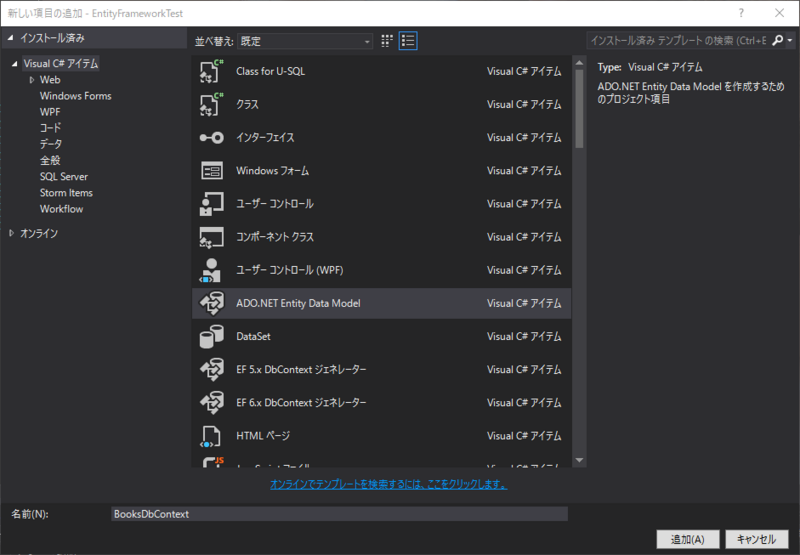Pick the Windows フォーム template icon
Viewport: 800px width, 555px height.
pos(211,171)
